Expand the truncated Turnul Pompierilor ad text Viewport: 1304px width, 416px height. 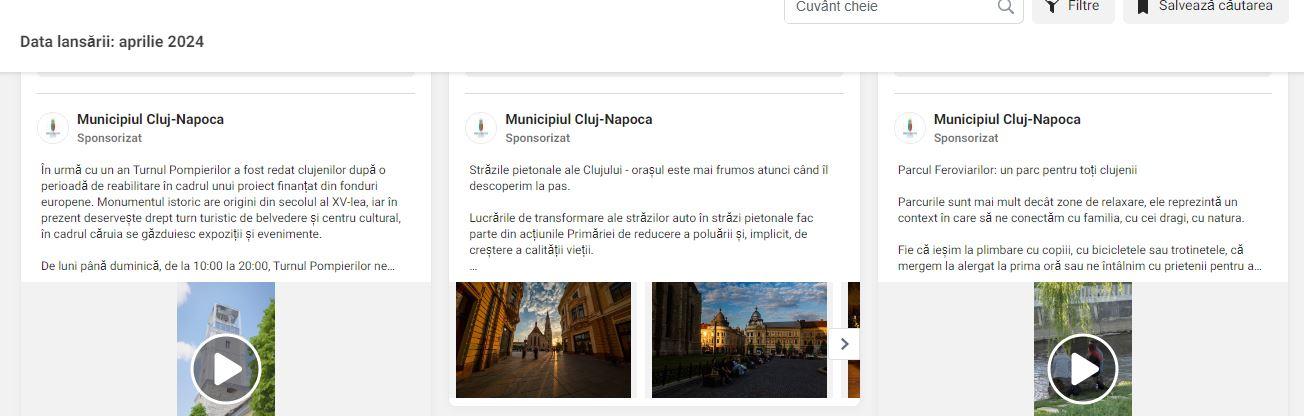click(390, 266)
